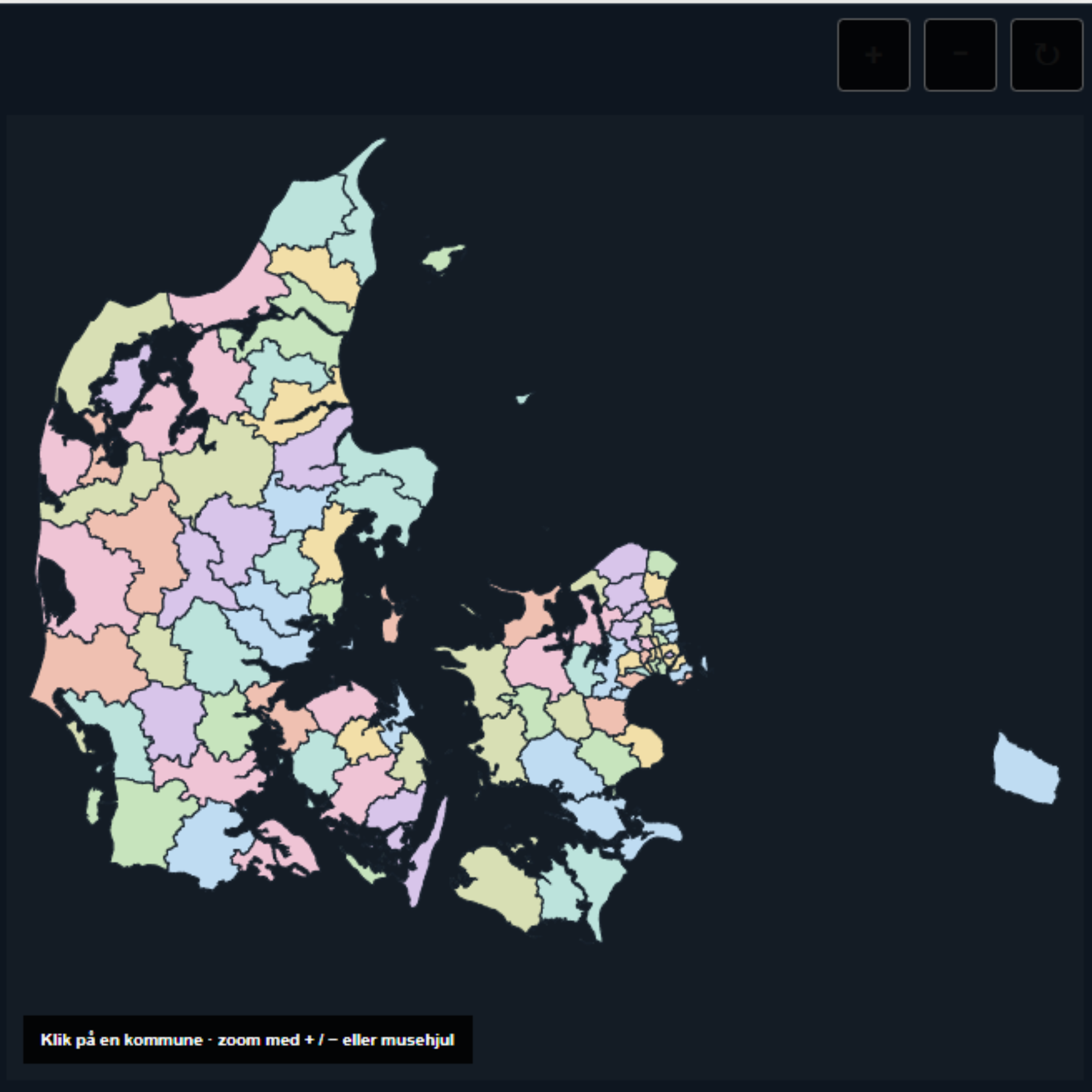This screenshot has width=1092, height=1092.
Task: Choose the orange Varde municipality on west coast
Action: pos(91,664)
